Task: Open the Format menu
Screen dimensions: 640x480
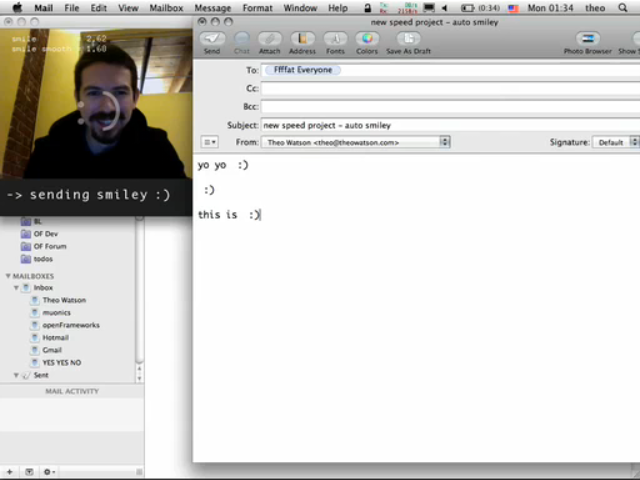Action: click(258, 8)
